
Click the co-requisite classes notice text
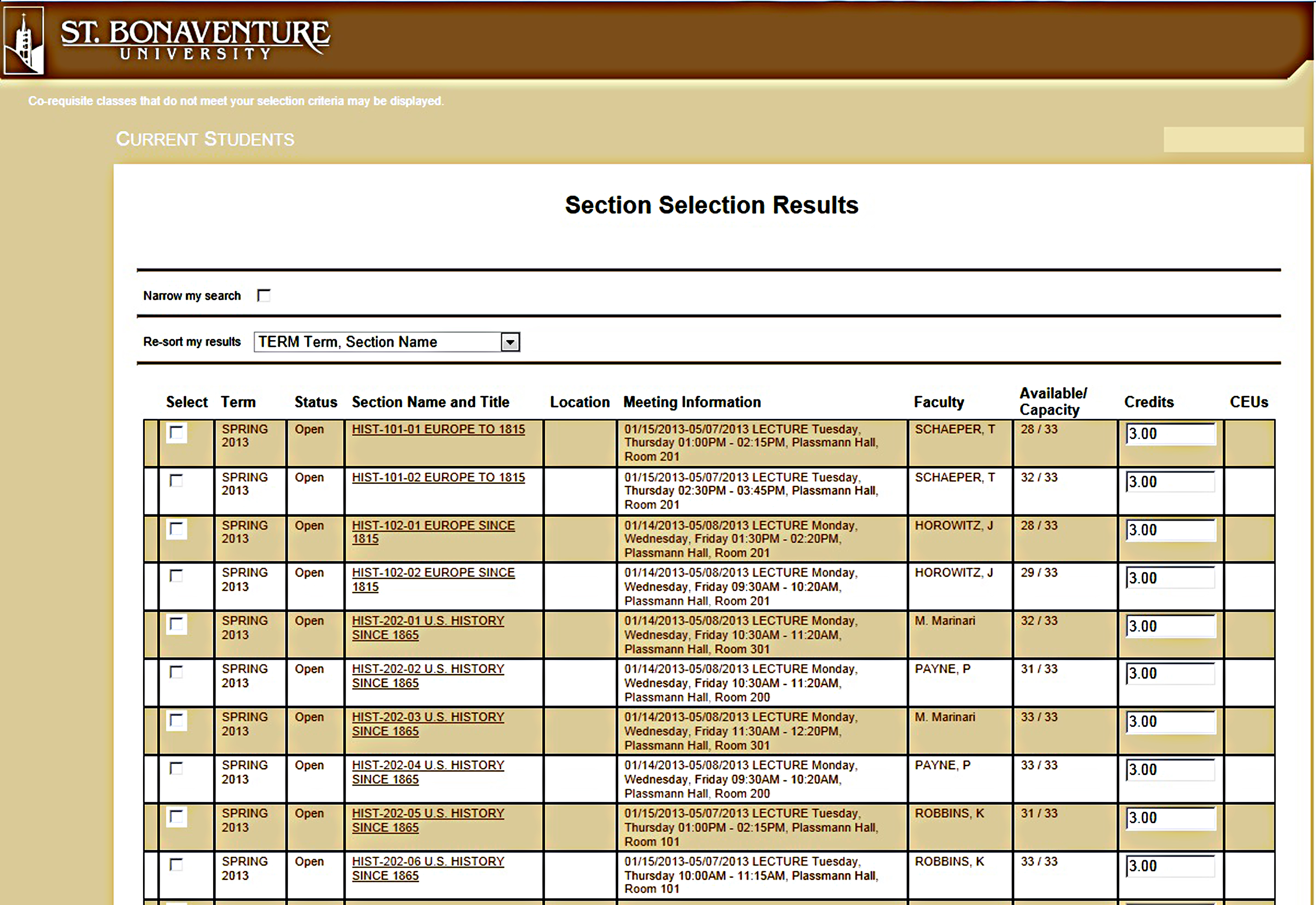coord(236,101)
